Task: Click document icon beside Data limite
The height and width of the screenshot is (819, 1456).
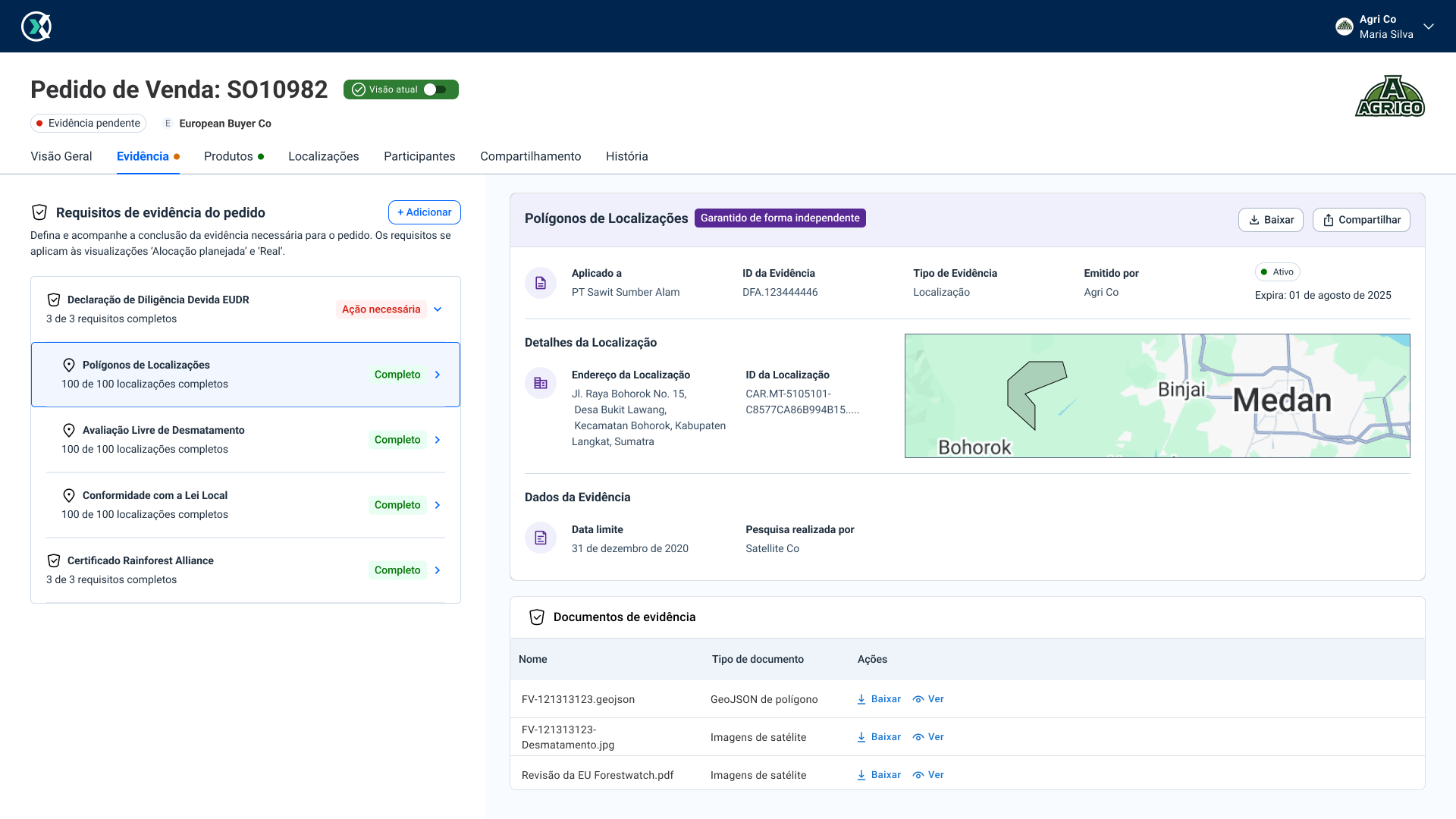Action: coord(541,538)
